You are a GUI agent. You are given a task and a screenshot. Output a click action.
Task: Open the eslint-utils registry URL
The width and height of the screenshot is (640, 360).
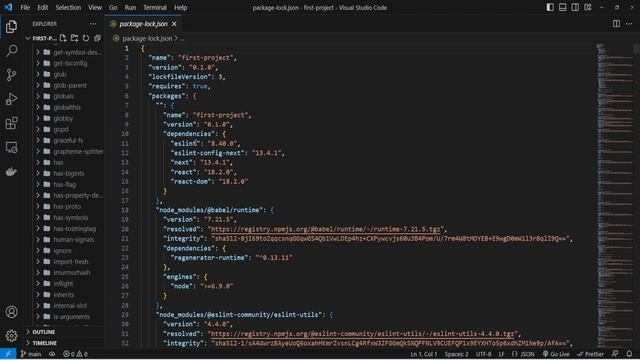point(362,333)
